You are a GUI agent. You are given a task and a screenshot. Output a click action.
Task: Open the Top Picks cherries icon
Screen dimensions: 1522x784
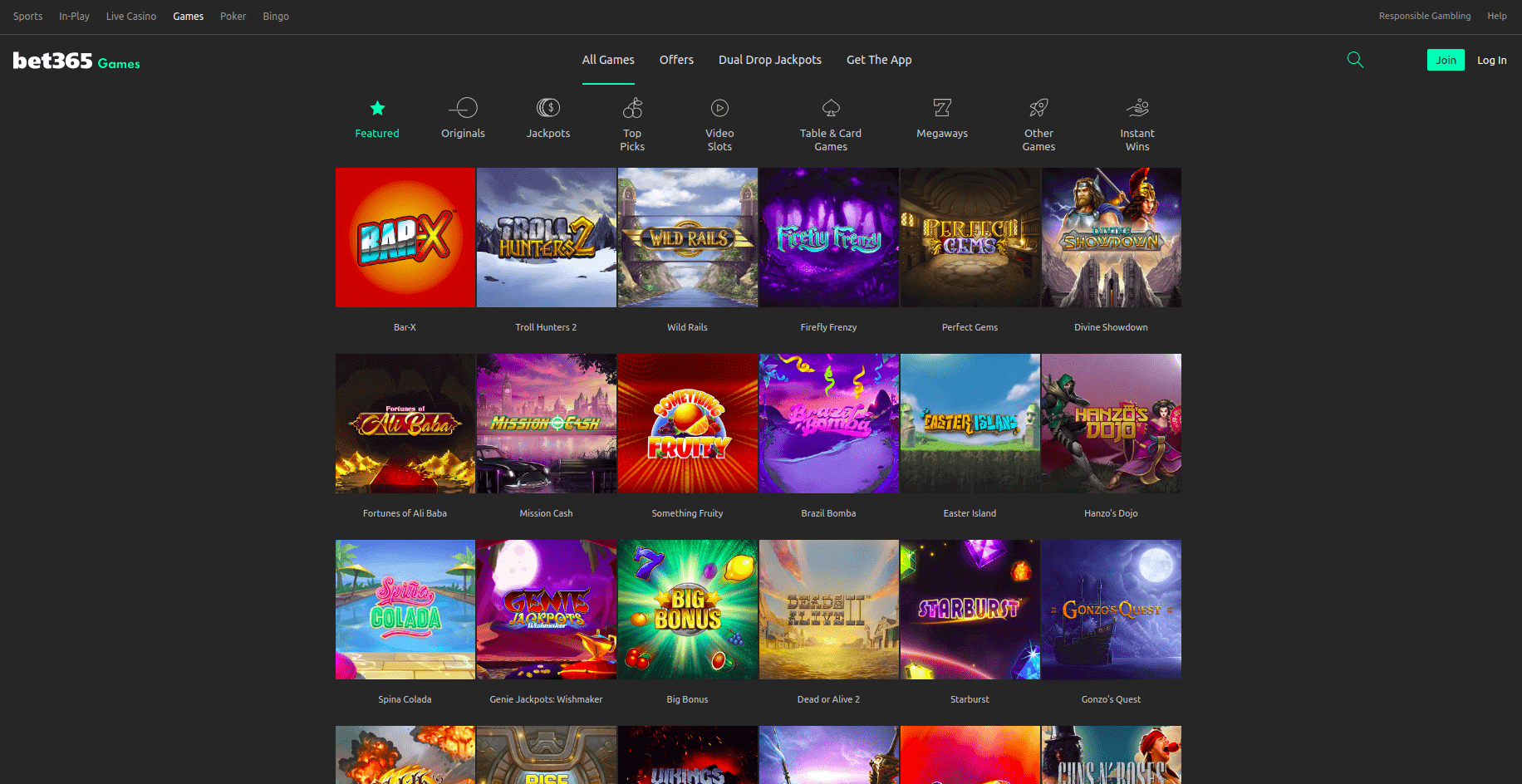(x=632, y=108)
